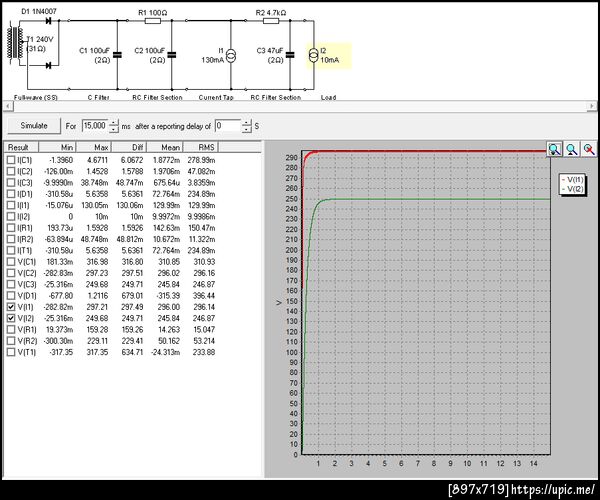Click the simulation duration field showing 15,000
This screenshot has width=600, height=500.
click(95, 125)
